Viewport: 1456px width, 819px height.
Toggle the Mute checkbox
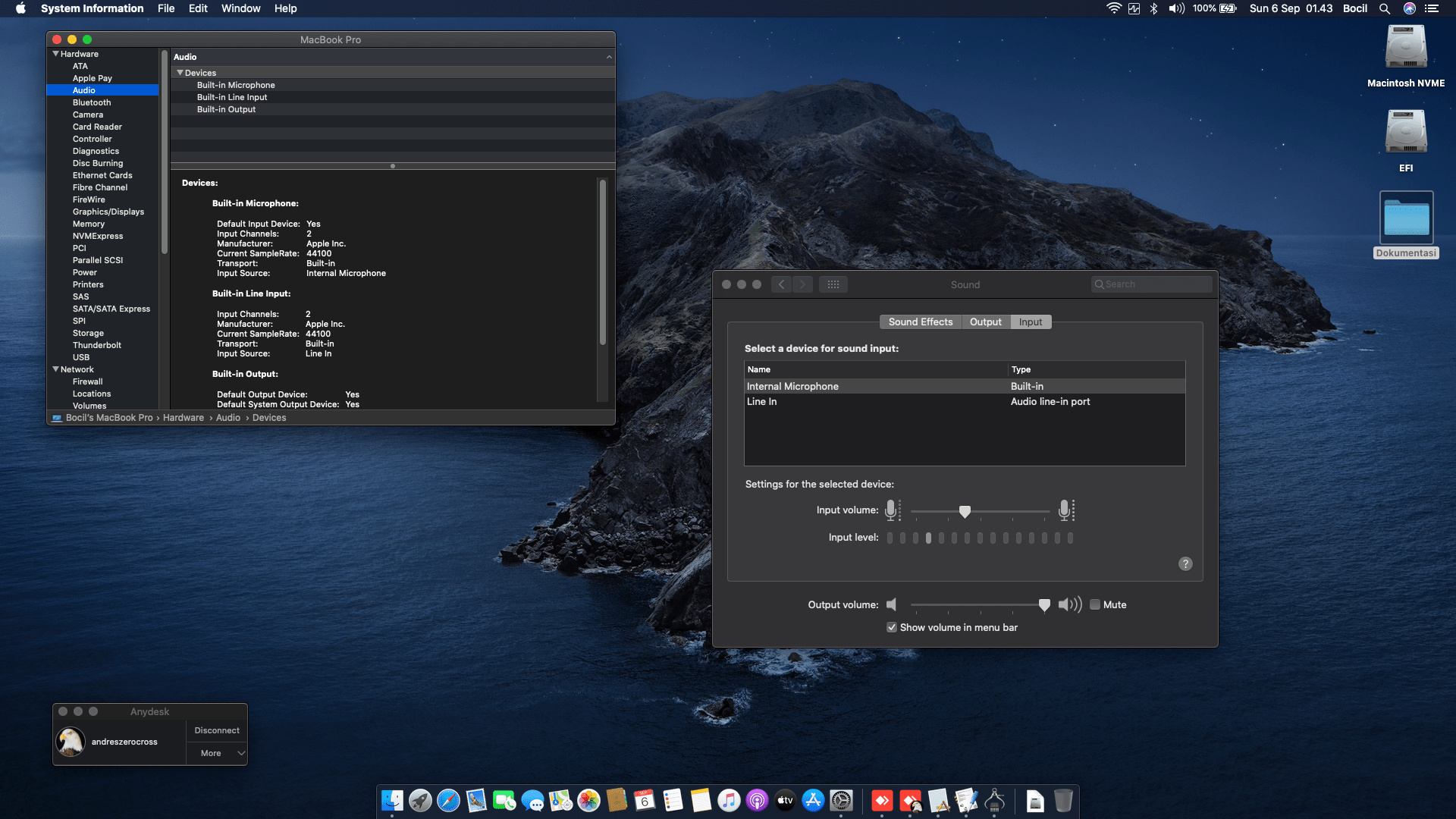(1094, 604)
